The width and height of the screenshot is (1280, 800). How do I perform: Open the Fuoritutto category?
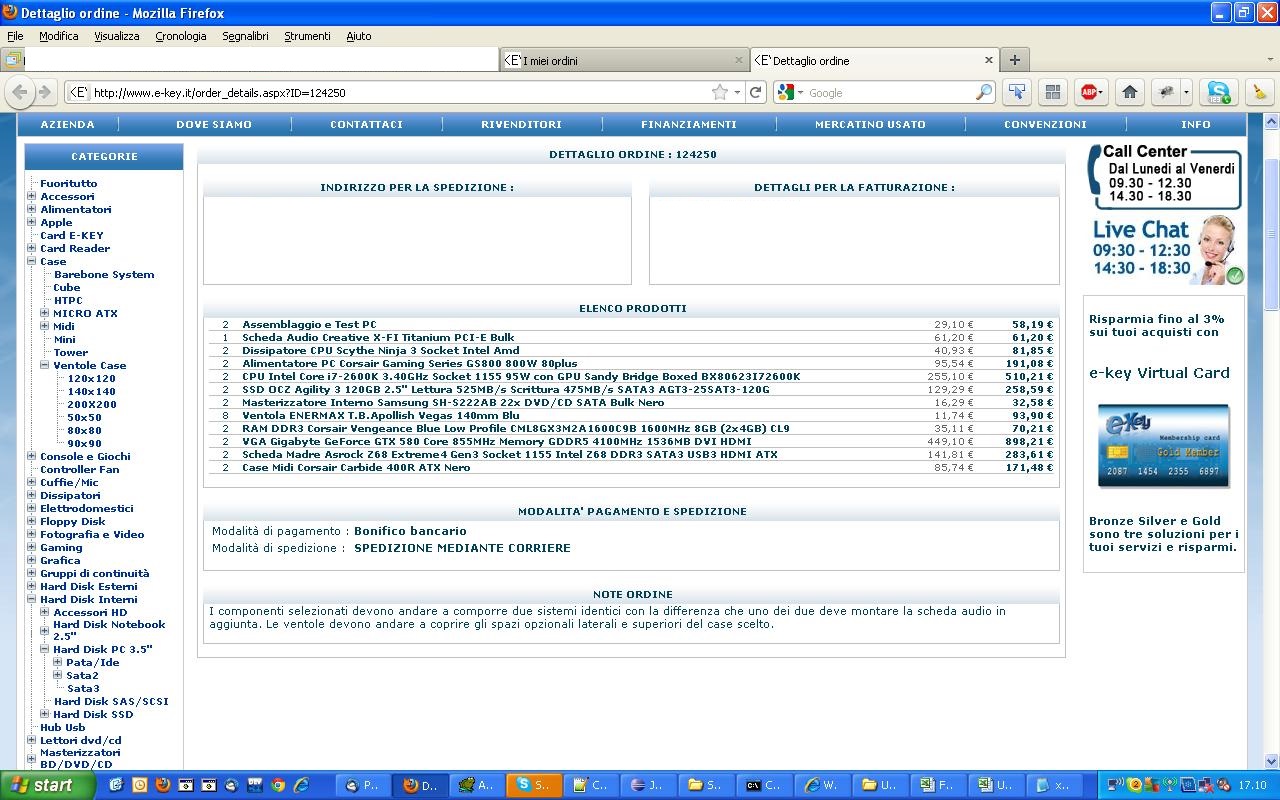pos(68,183)
